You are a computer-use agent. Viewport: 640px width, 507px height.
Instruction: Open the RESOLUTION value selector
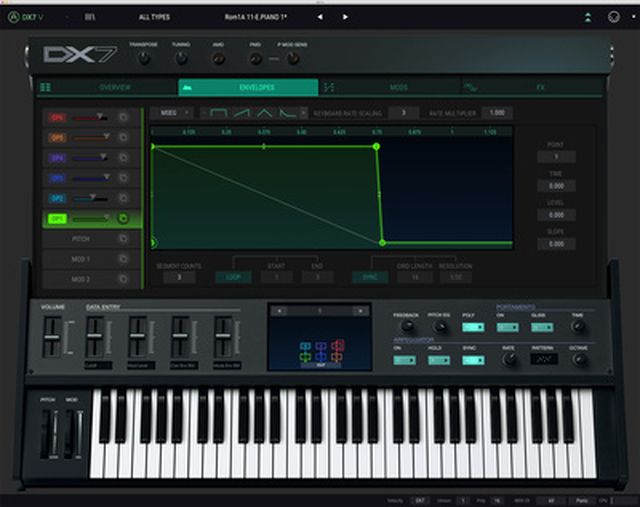pos(456,278)
